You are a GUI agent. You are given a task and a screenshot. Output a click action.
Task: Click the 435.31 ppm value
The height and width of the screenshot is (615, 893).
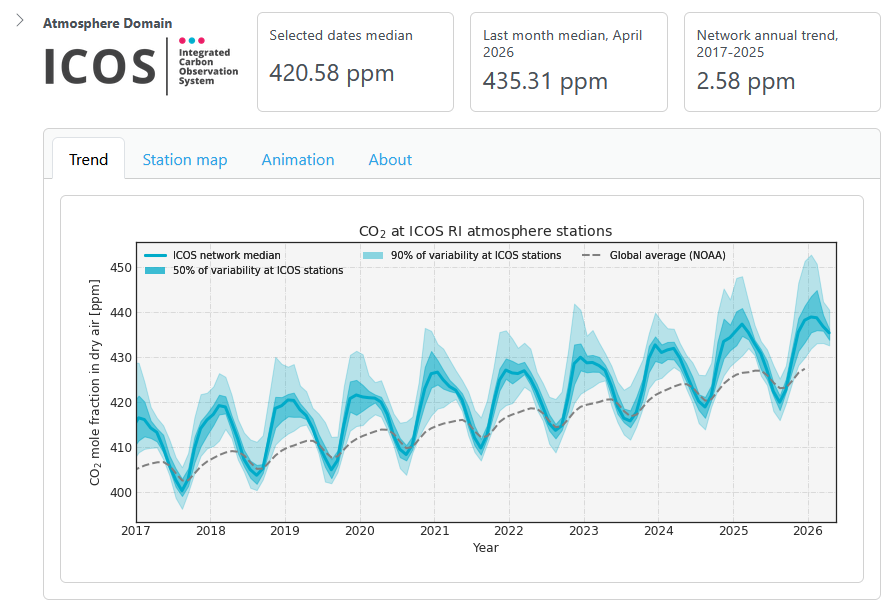coord(545,81)
